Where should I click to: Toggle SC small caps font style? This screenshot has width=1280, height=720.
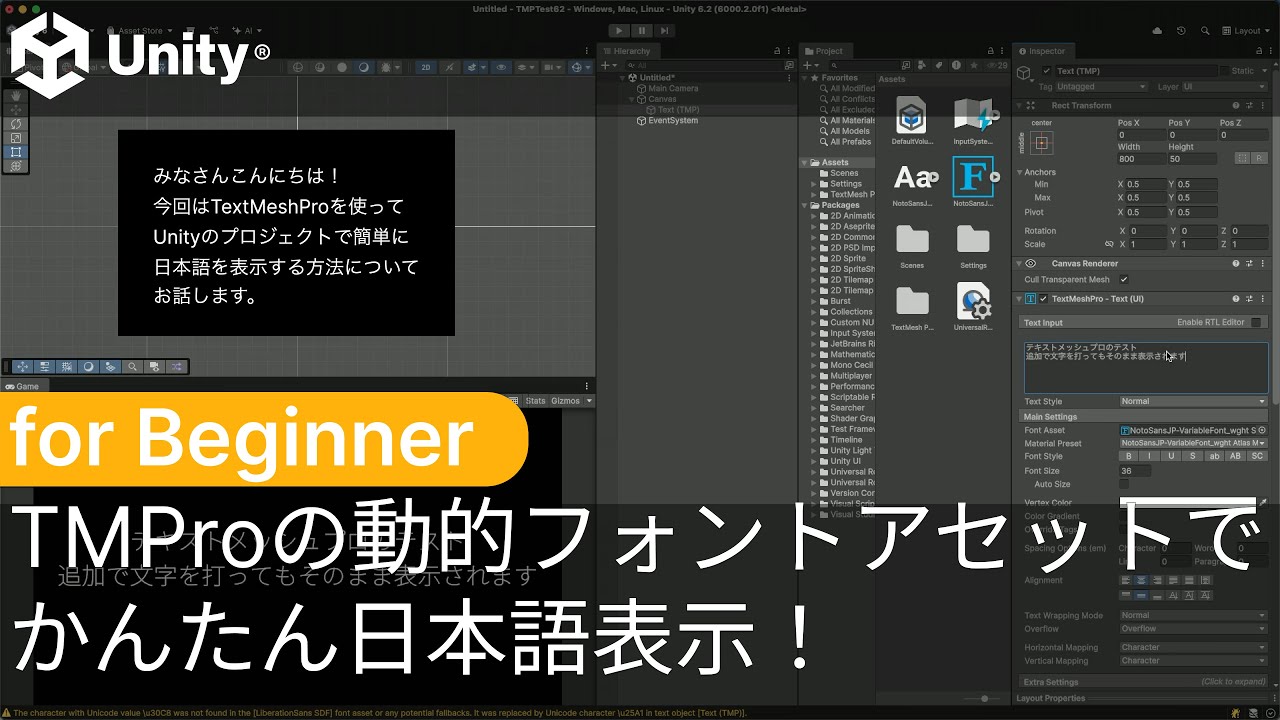(1258, 456)
